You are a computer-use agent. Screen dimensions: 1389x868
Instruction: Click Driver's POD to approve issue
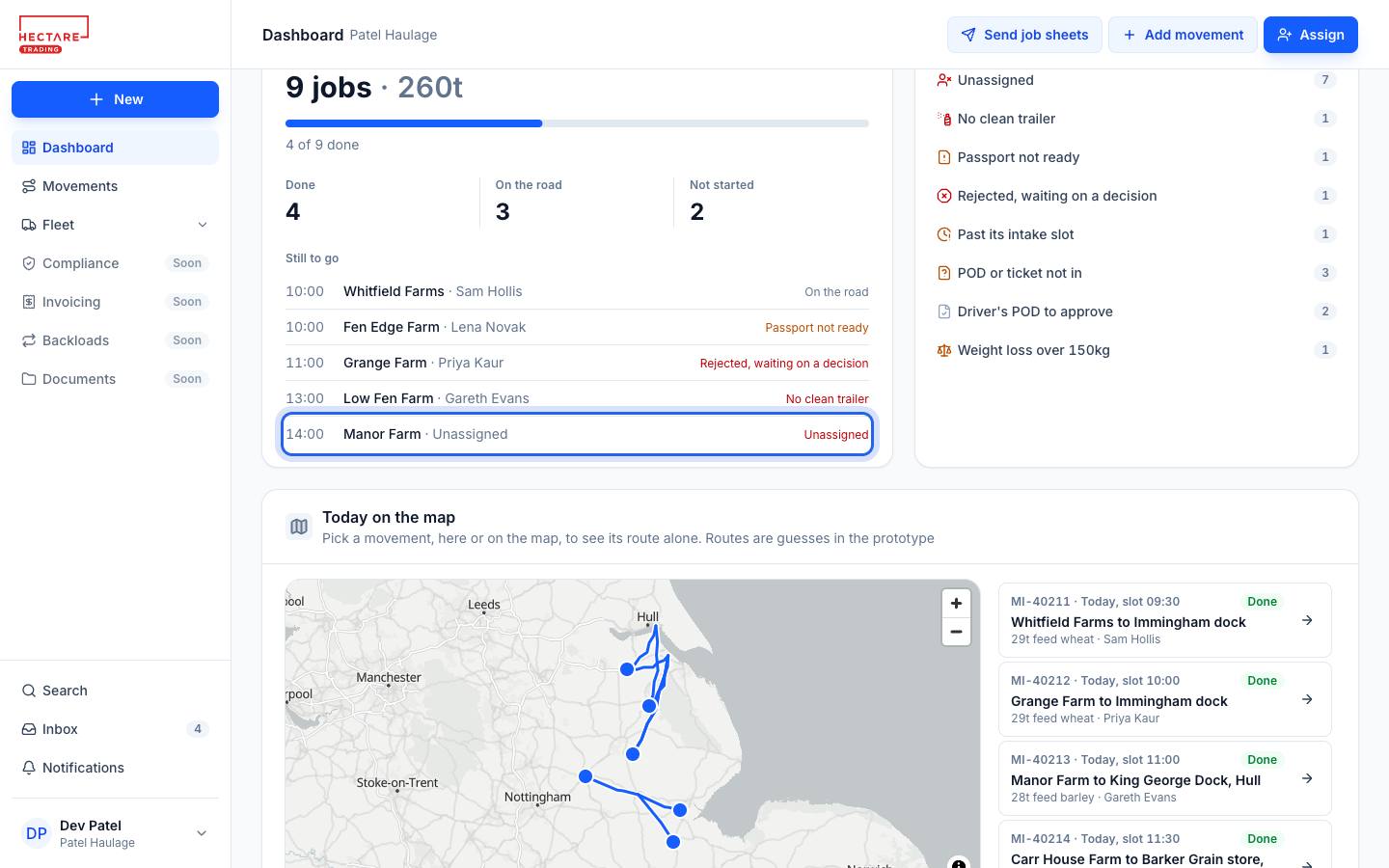pyautogui.click(x=1136, y=312)
